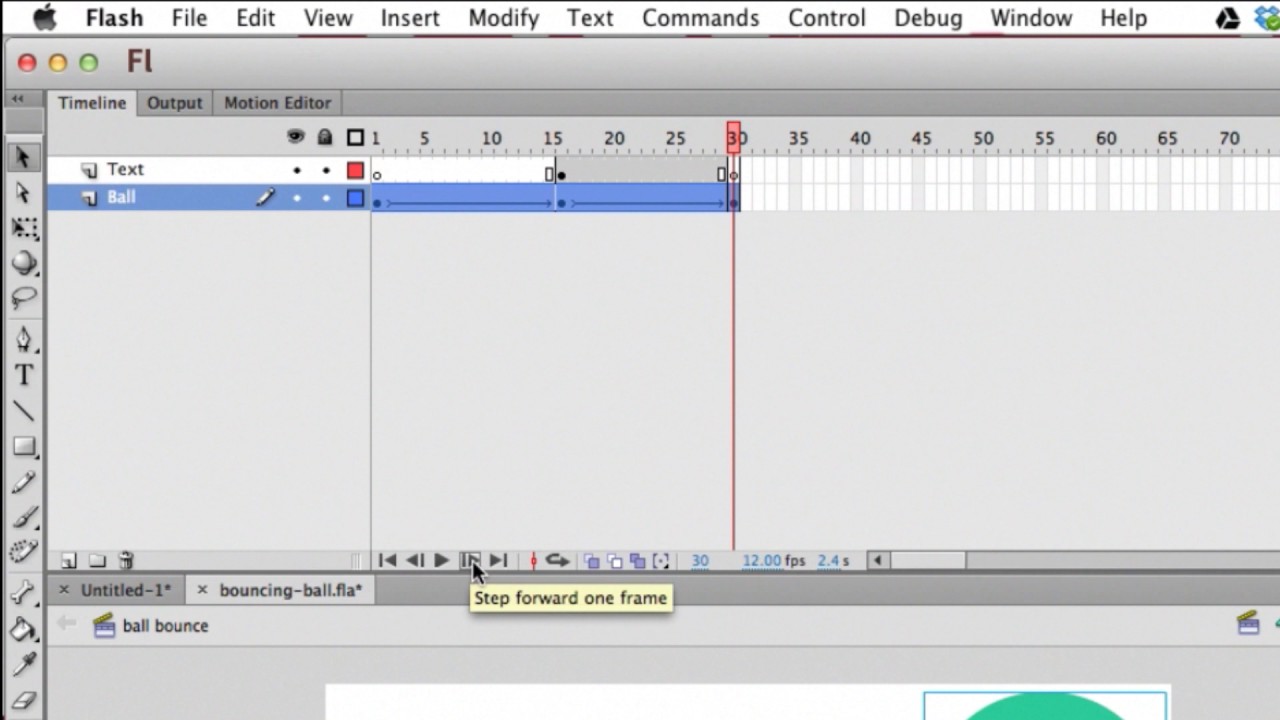Show or hide all layers eye icon
Viewport: 1280px width, 720px height.
pyautogui.click(x=296, y=138)
